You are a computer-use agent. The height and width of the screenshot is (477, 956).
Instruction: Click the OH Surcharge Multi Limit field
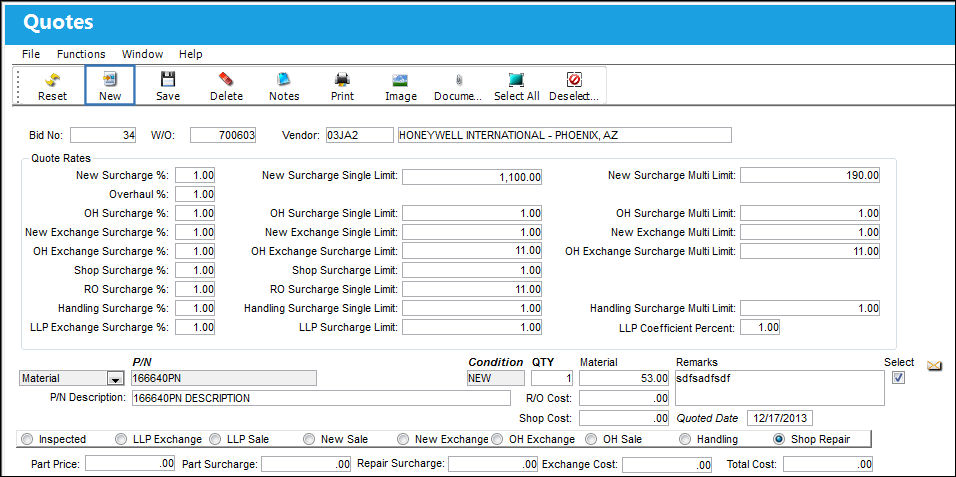click(810, 213)
